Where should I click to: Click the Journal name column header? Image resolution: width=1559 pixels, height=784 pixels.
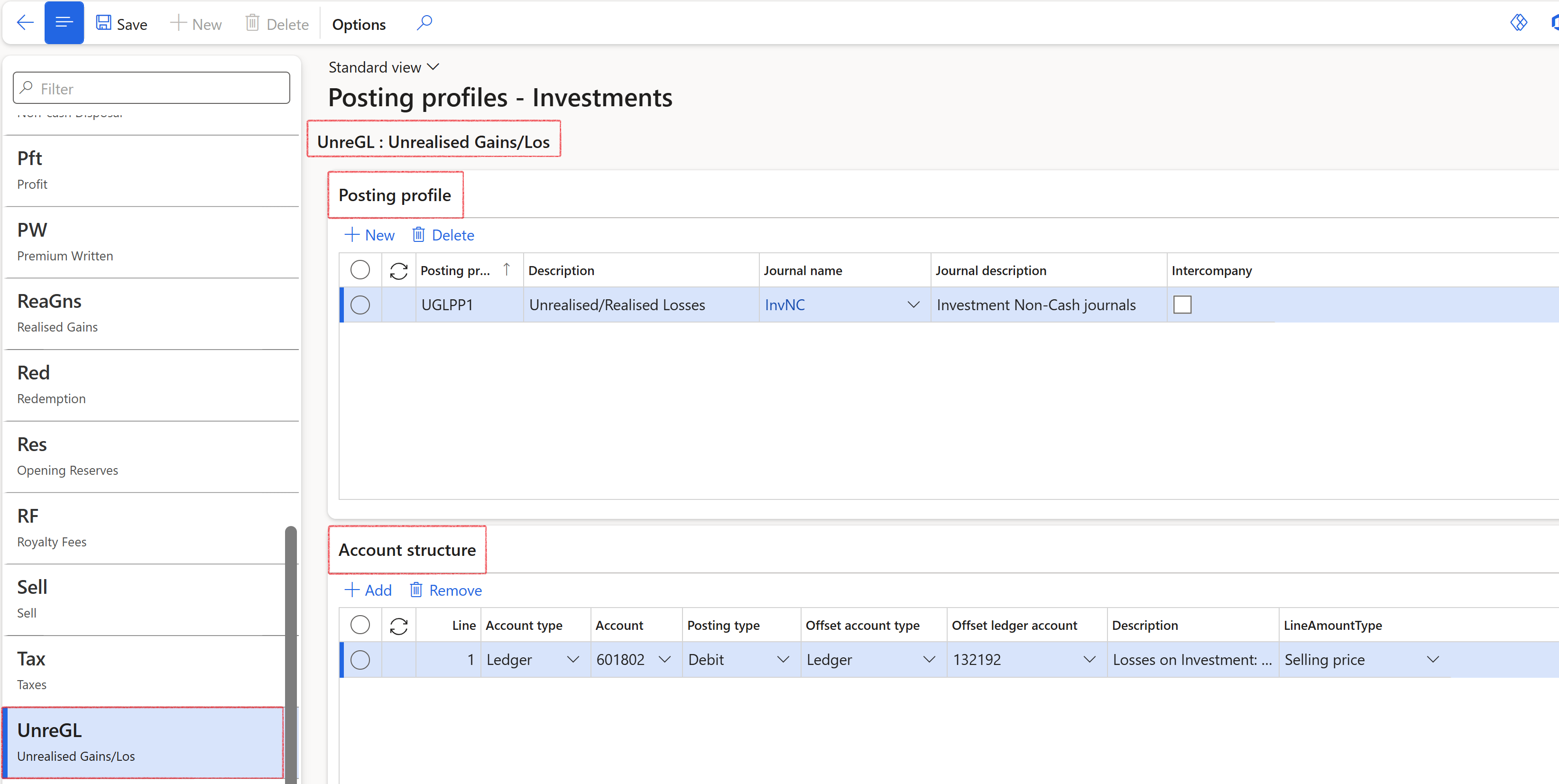coord(845,271)
